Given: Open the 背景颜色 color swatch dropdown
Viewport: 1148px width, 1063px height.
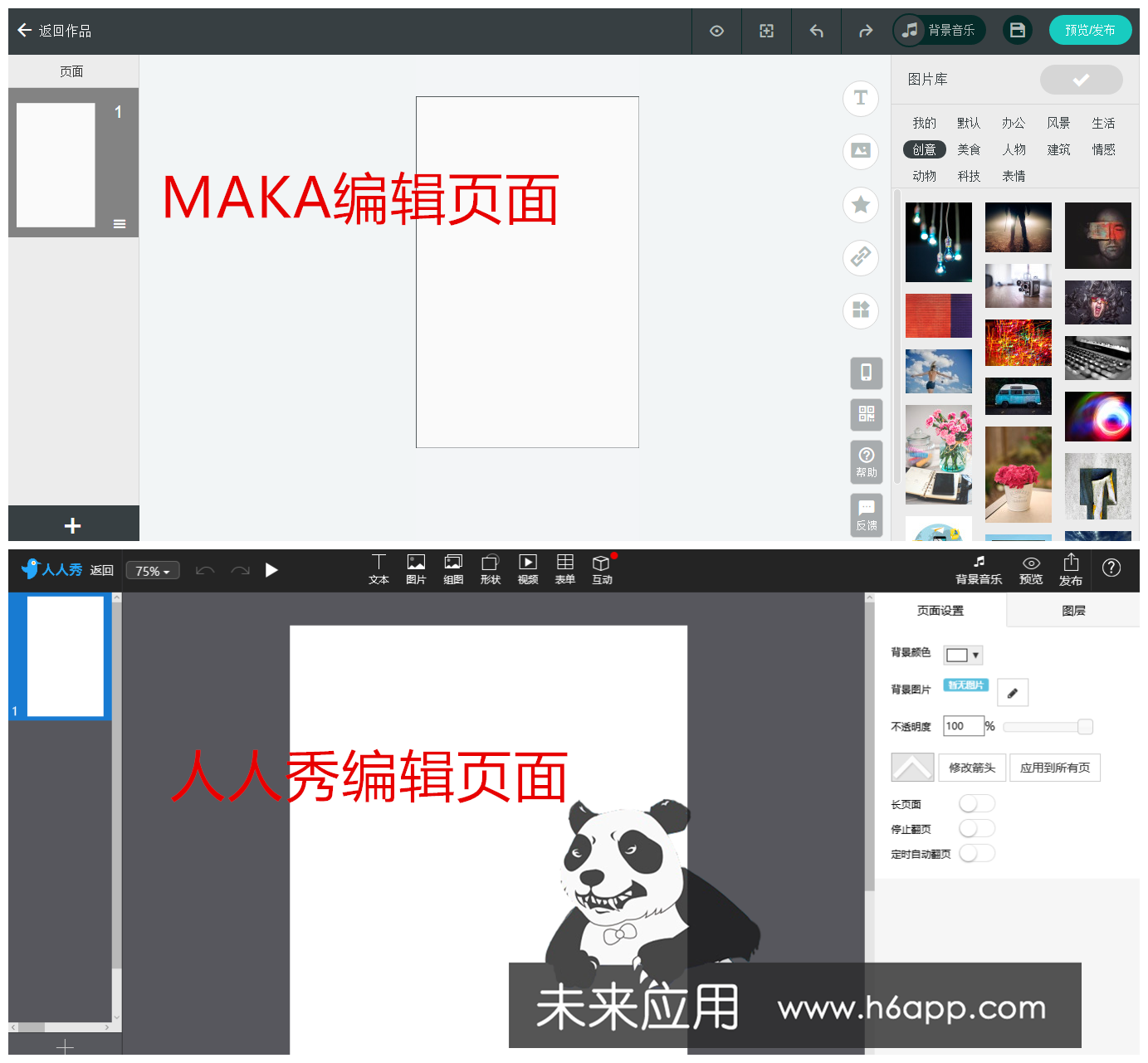Looking at the screenshot, I should (963, 655).
